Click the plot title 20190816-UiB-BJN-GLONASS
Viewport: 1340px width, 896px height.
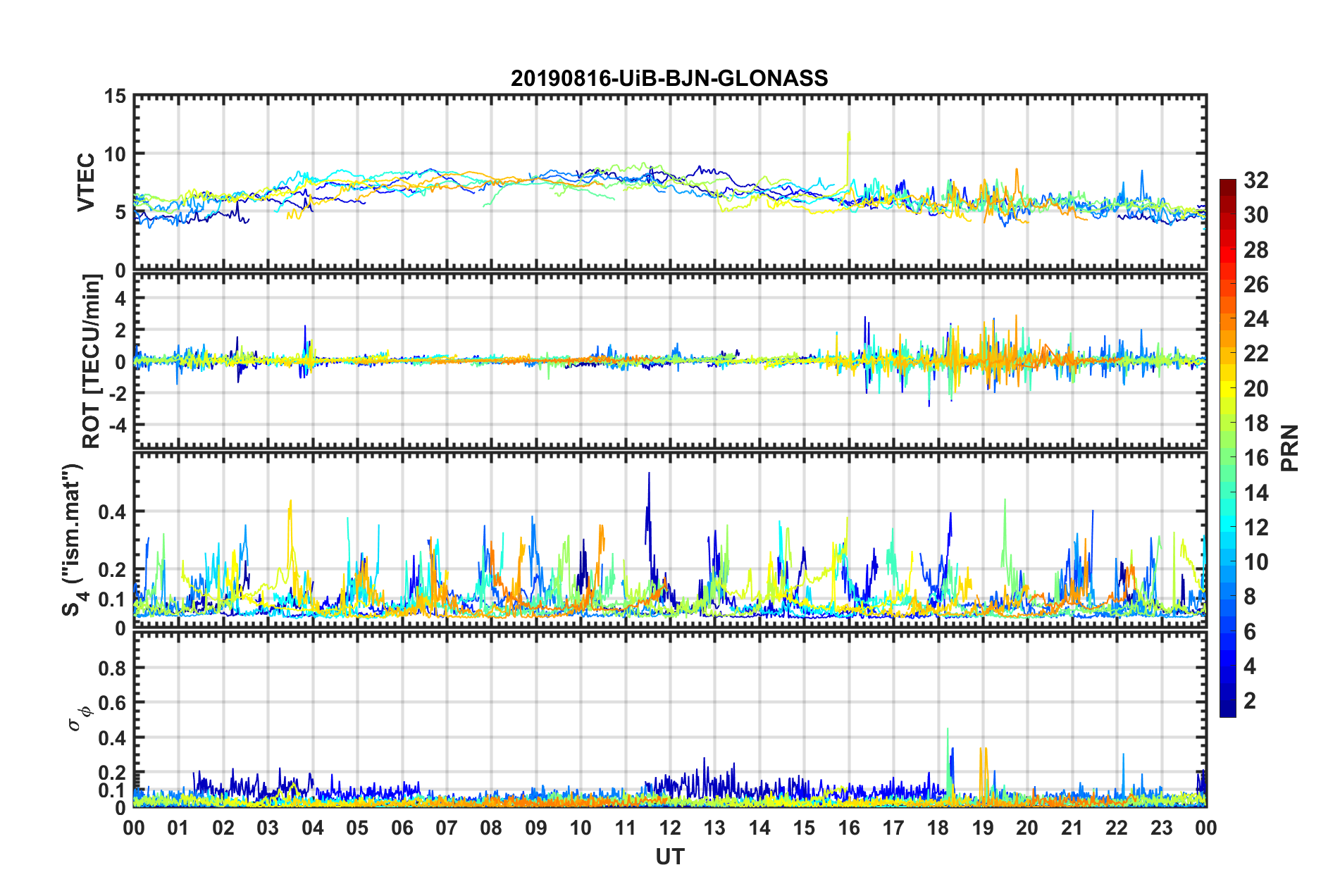[x=669, y=78]
